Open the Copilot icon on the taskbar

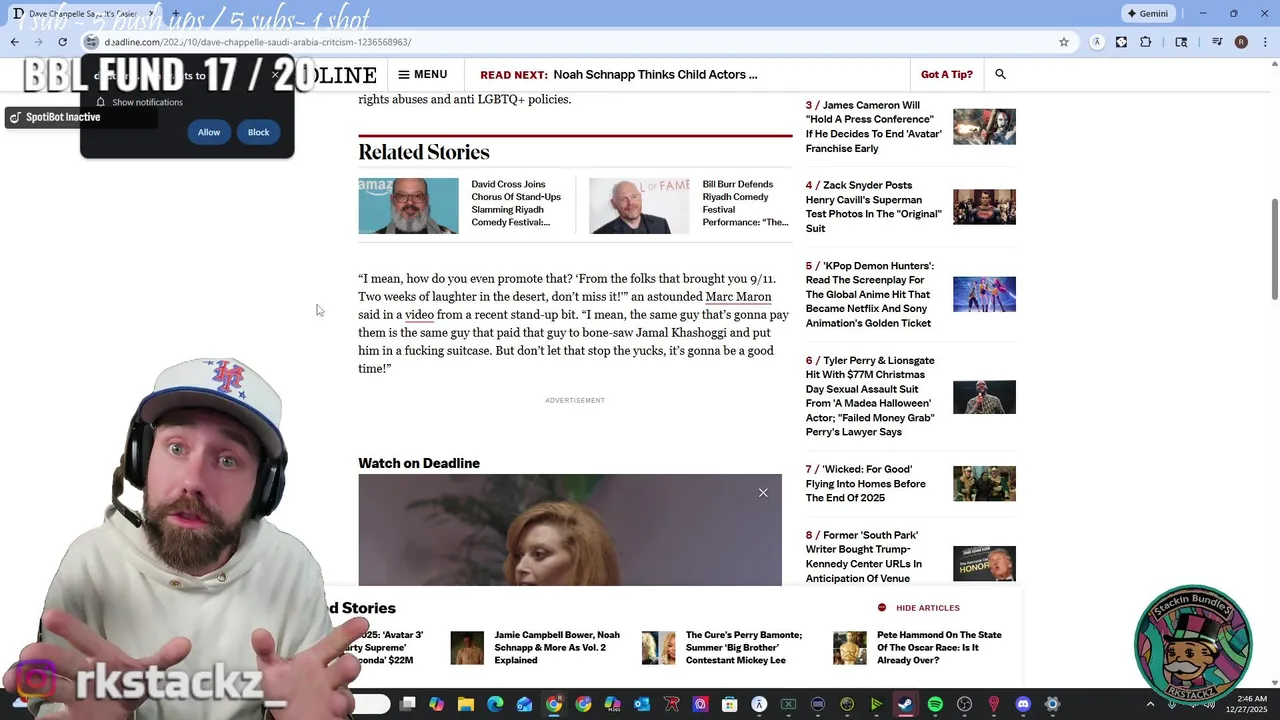click(x=436, y=704)
